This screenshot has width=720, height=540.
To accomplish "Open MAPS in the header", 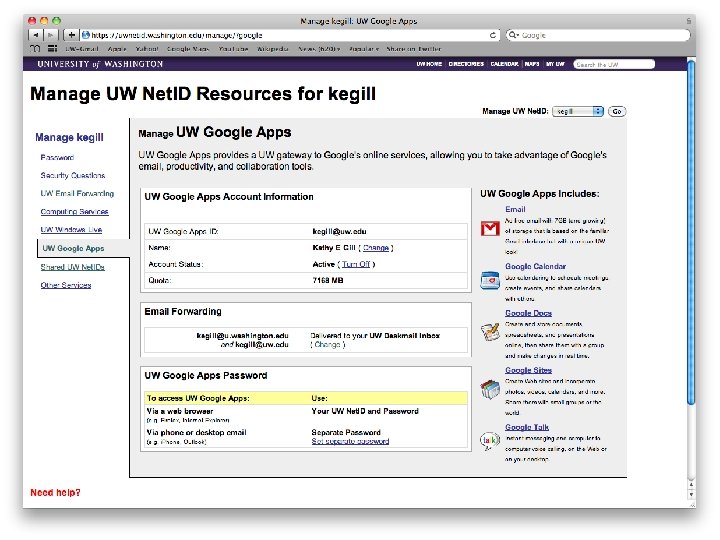I will tap(532, 64).
